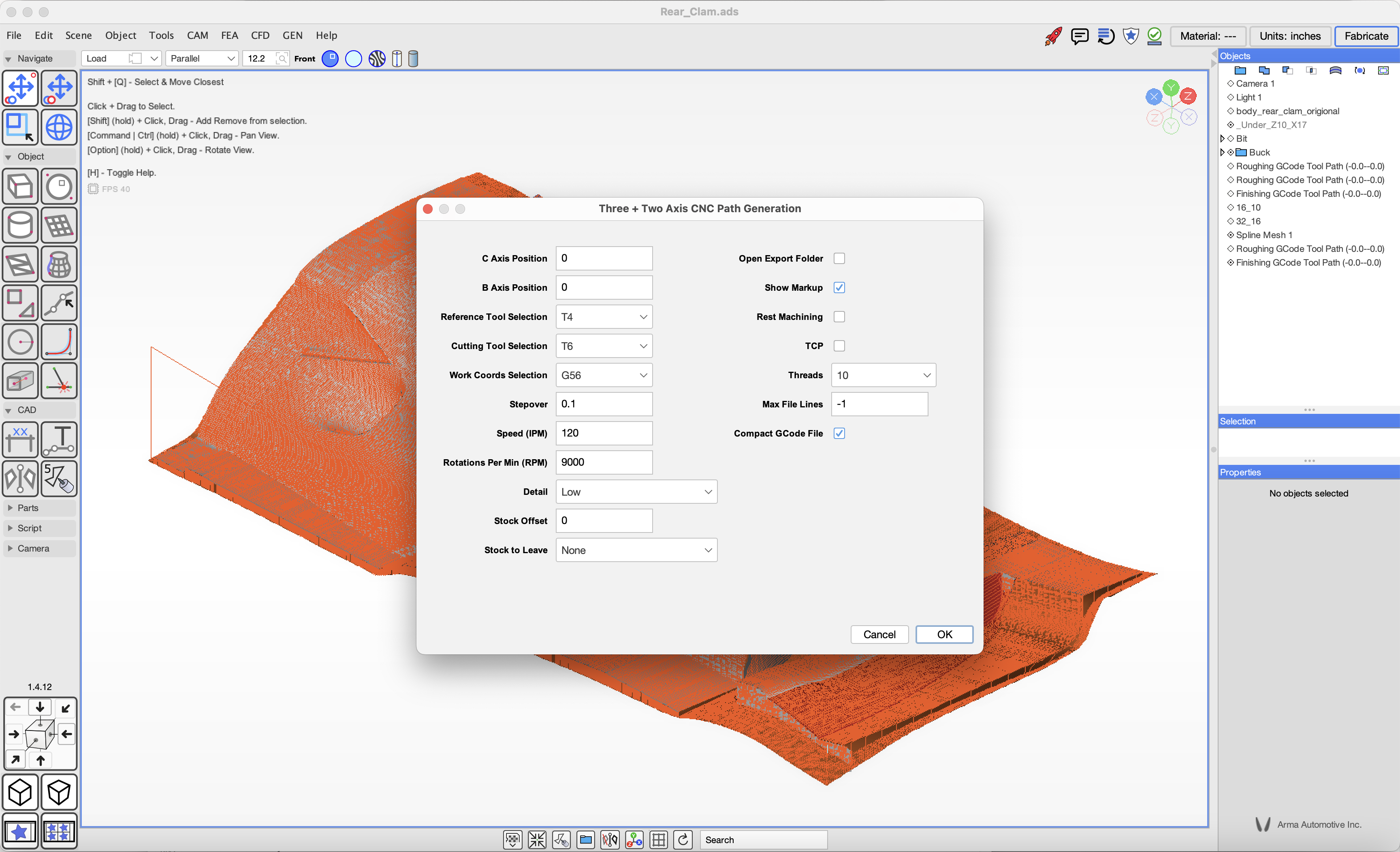Open the CAM menu
Viewport: 1400px width, 852px height.
coord(197,35)
